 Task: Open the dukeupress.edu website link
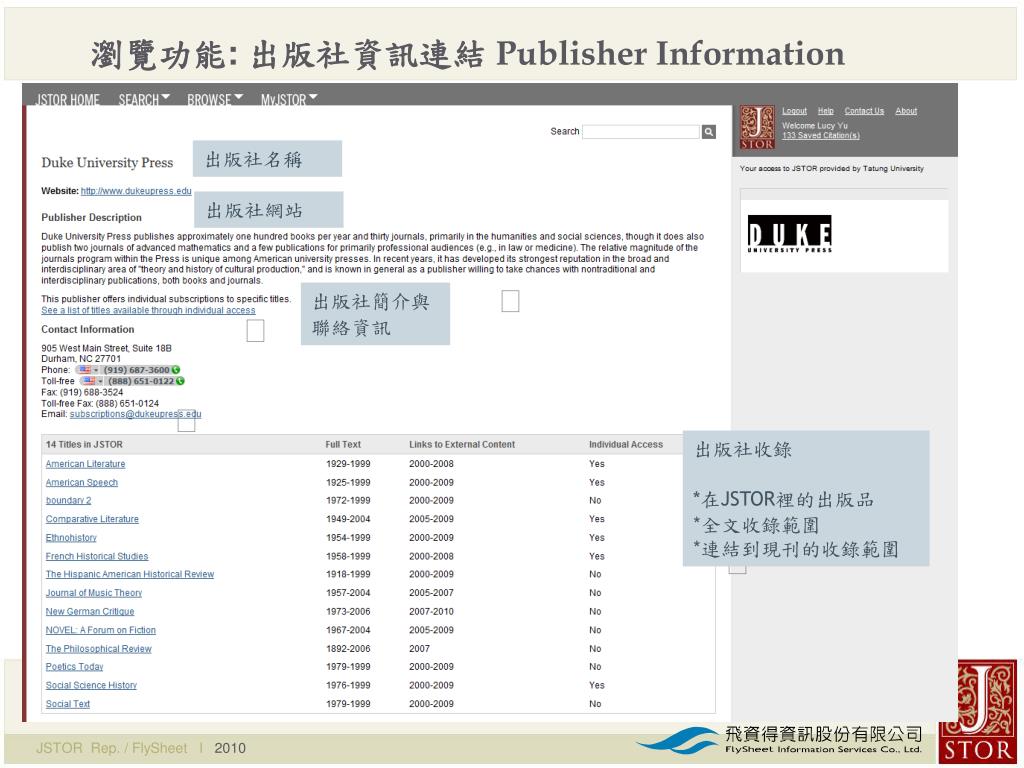(136, 191)
